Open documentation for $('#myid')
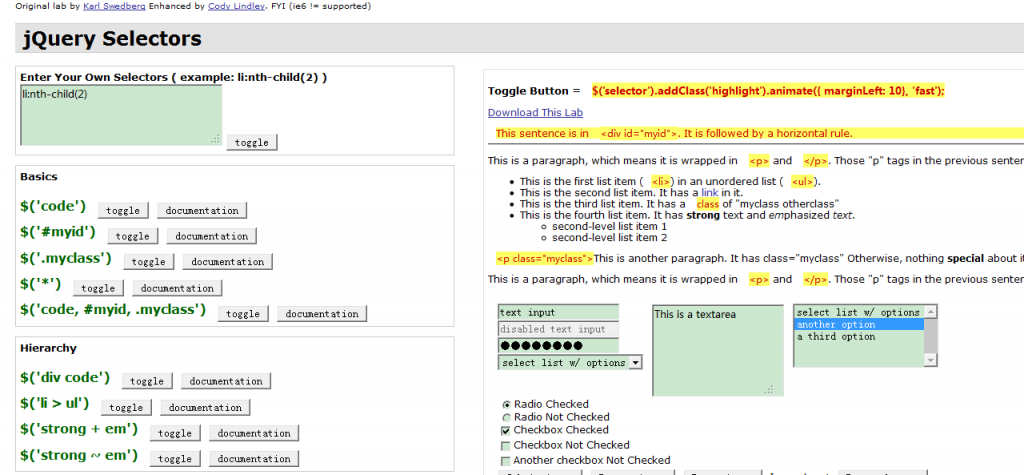The height and width of the screenshot is (475, 1024). [x=212, y=236]
